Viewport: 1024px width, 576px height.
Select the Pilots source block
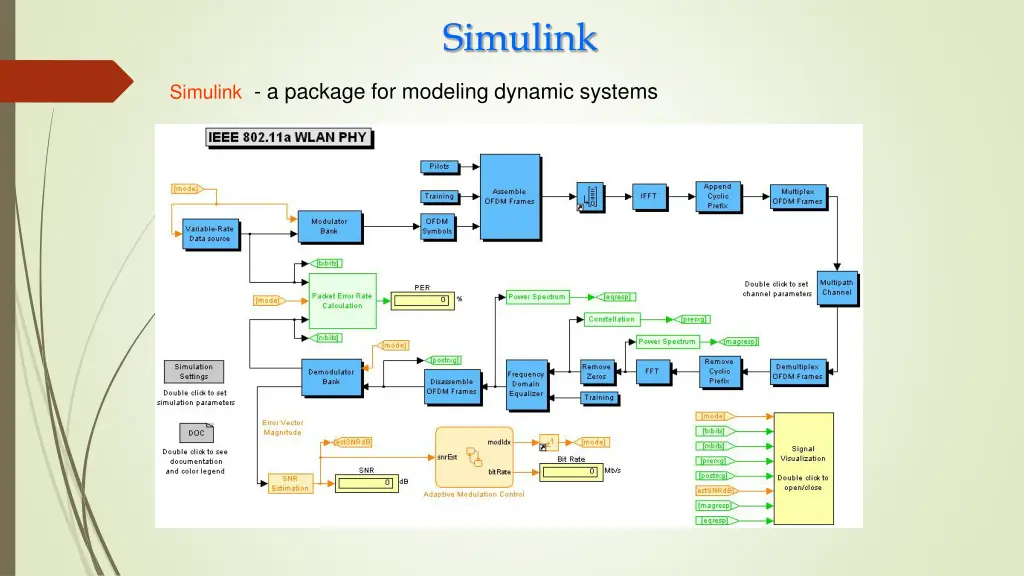[439, 166]
